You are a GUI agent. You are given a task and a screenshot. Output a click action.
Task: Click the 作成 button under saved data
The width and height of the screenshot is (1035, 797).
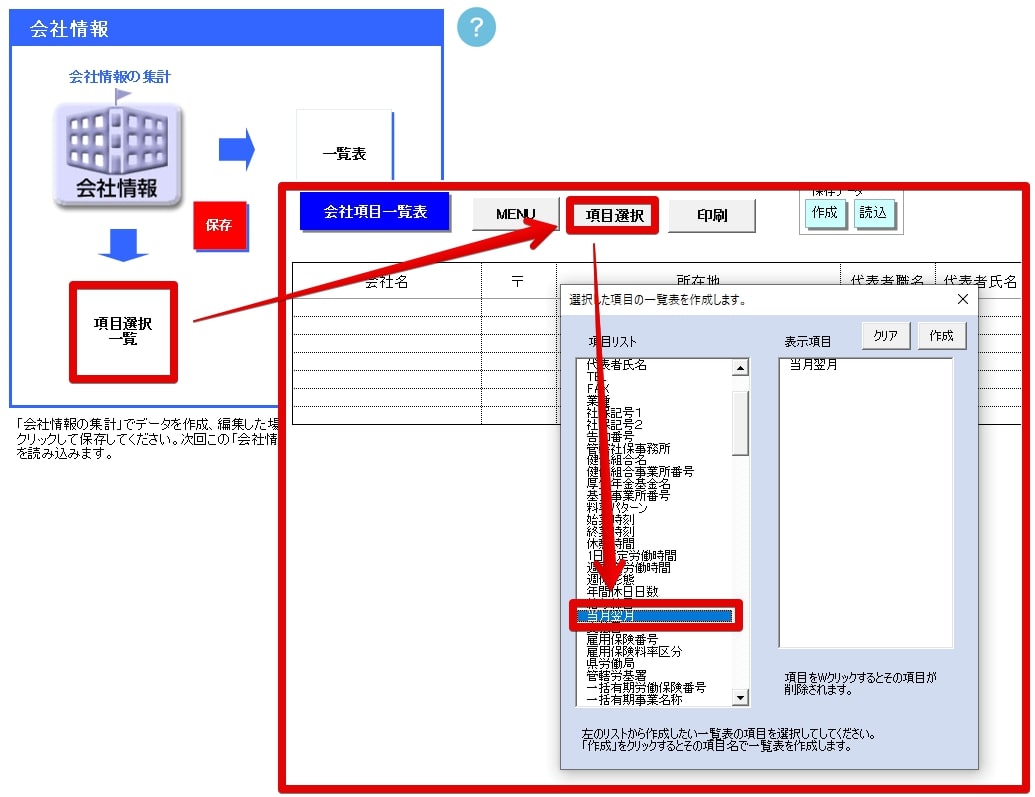(x=824, y=213)
